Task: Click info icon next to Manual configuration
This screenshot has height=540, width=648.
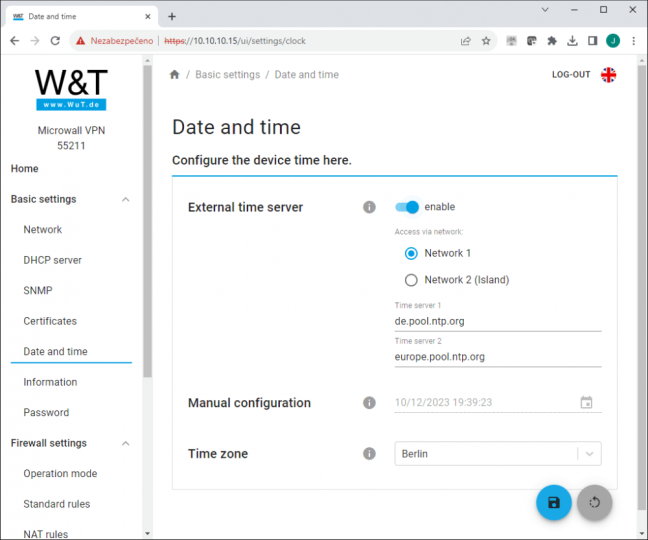Action: 369,402
